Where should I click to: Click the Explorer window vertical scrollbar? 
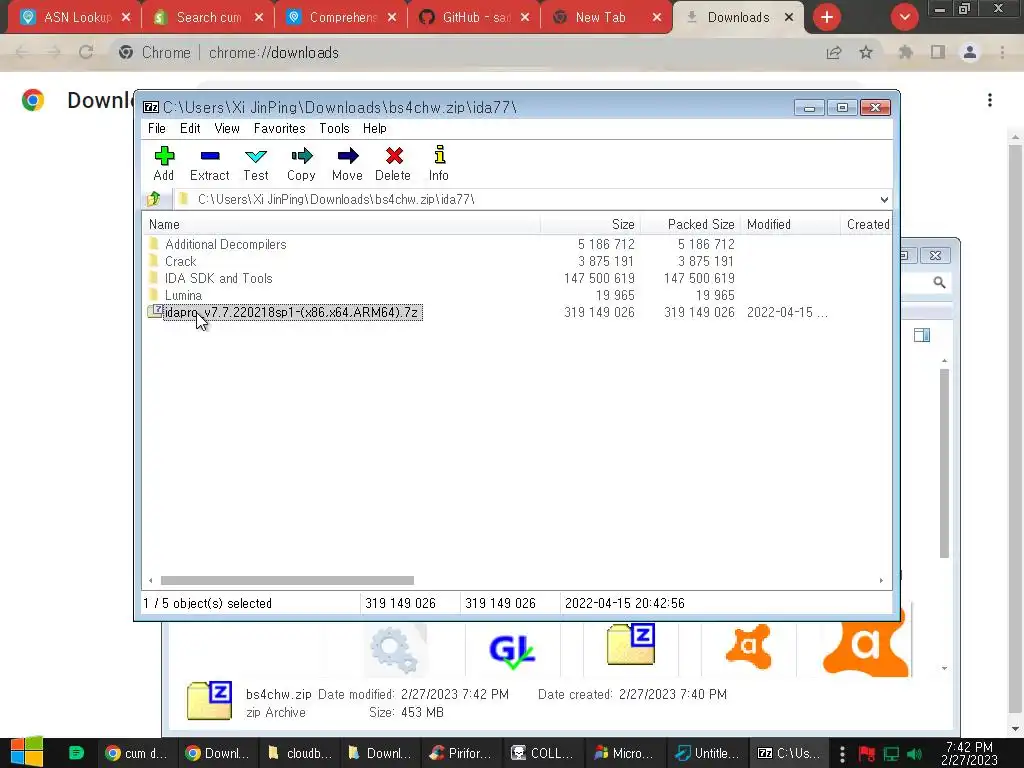point(944,462)
